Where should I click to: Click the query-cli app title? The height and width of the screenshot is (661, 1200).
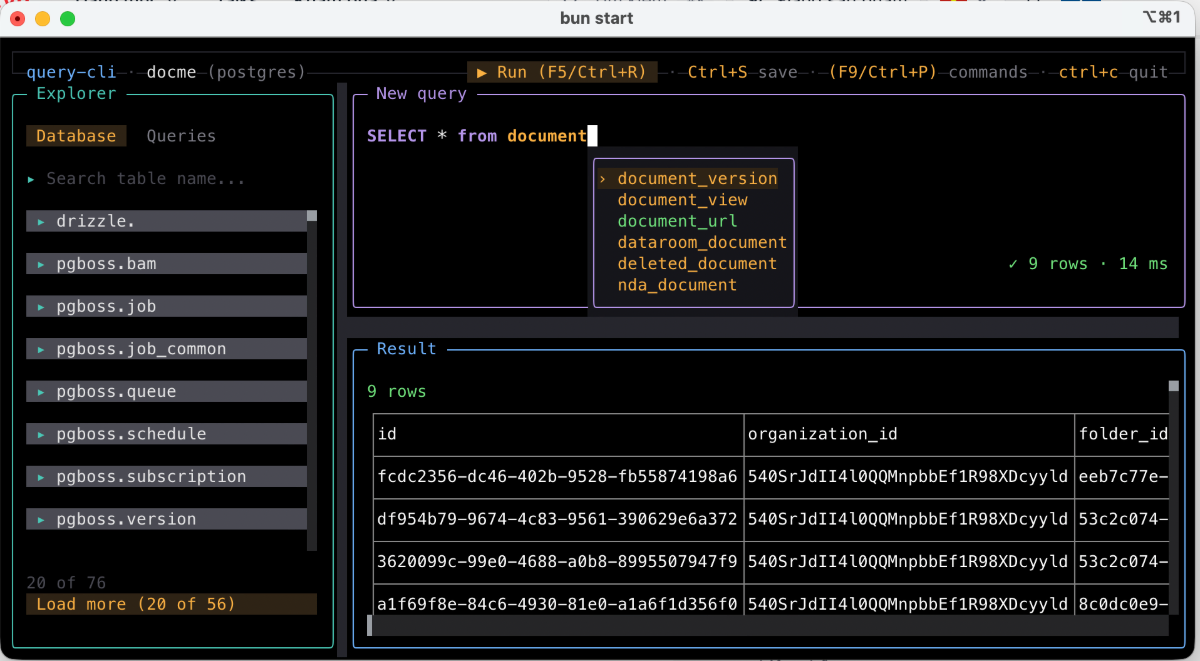pos(71,72)
